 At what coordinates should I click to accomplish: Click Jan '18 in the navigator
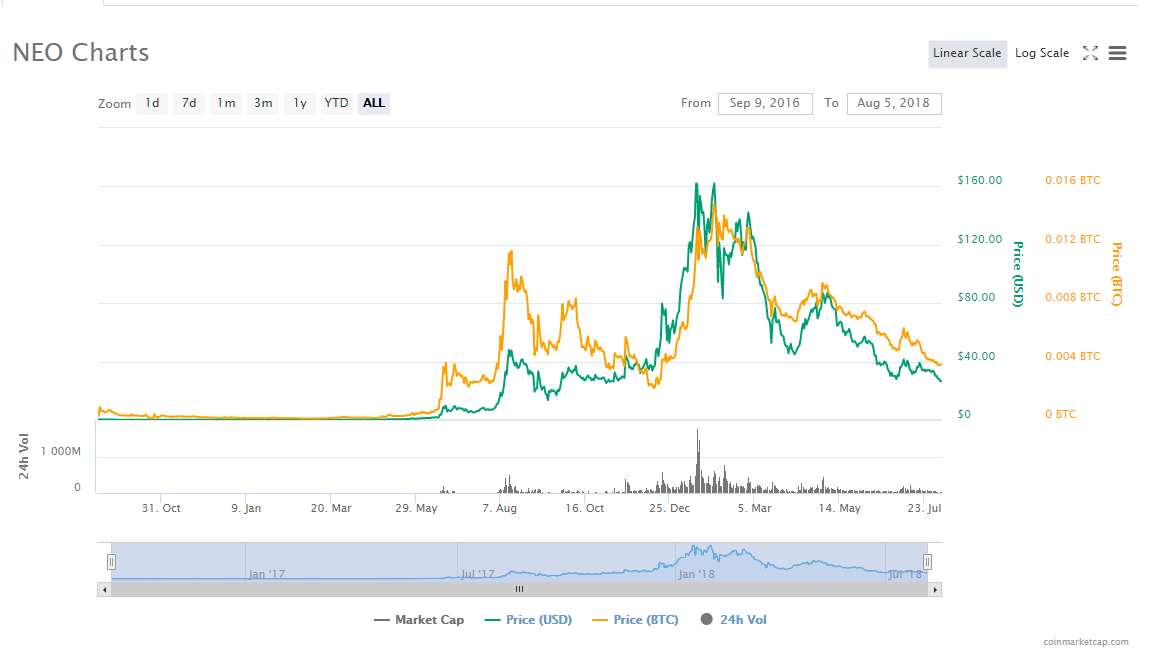tap(696, 575)
